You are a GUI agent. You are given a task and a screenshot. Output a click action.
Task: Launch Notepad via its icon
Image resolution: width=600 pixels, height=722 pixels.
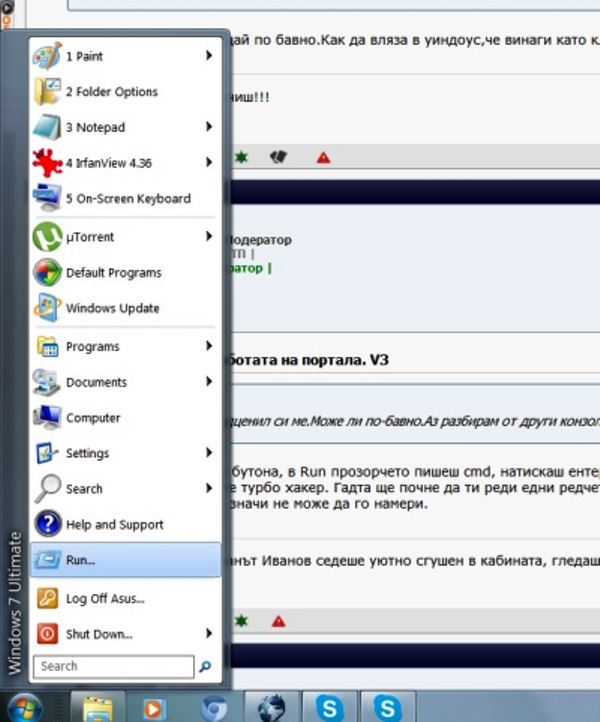(47, 127)
